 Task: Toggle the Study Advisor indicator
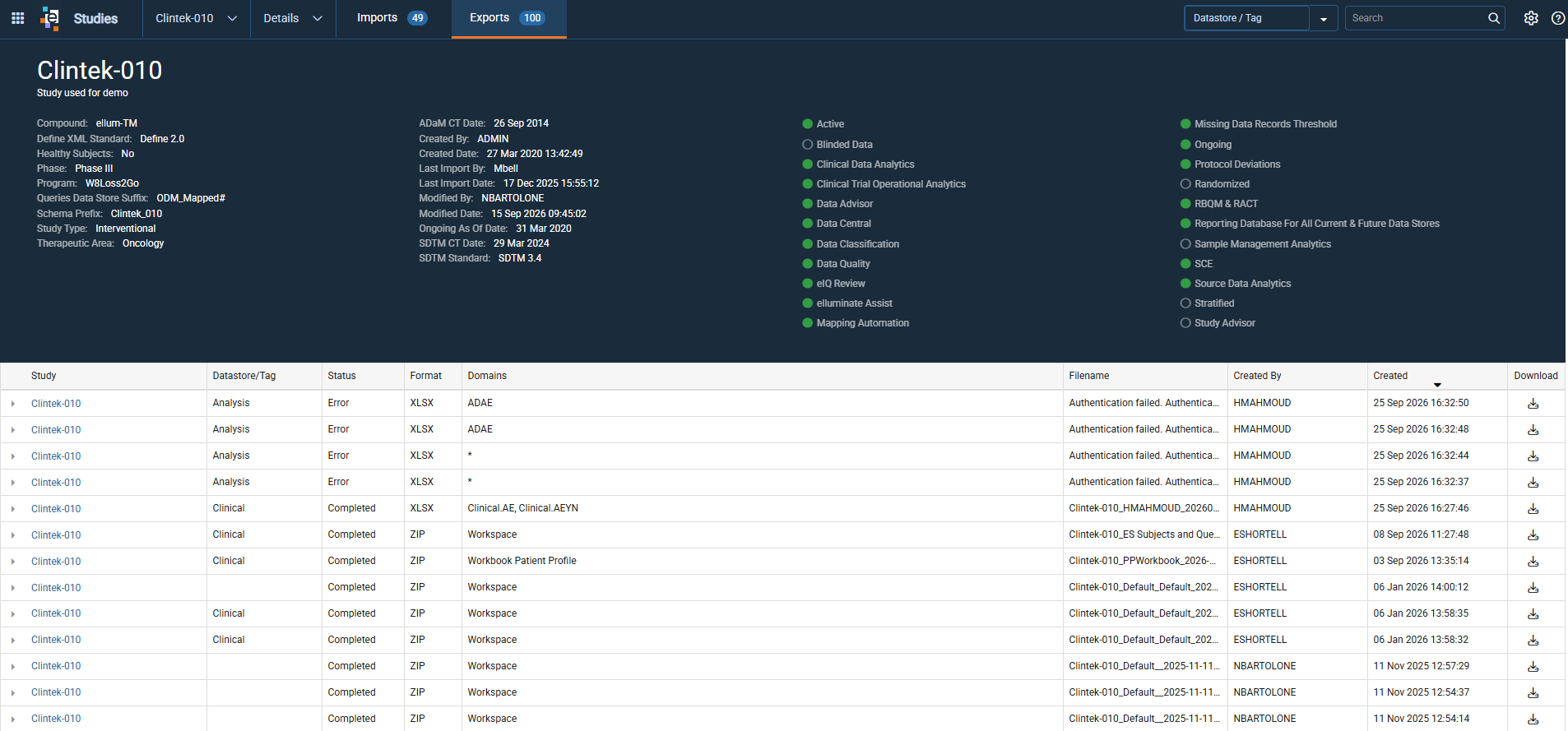click(x=1185, y=323)
